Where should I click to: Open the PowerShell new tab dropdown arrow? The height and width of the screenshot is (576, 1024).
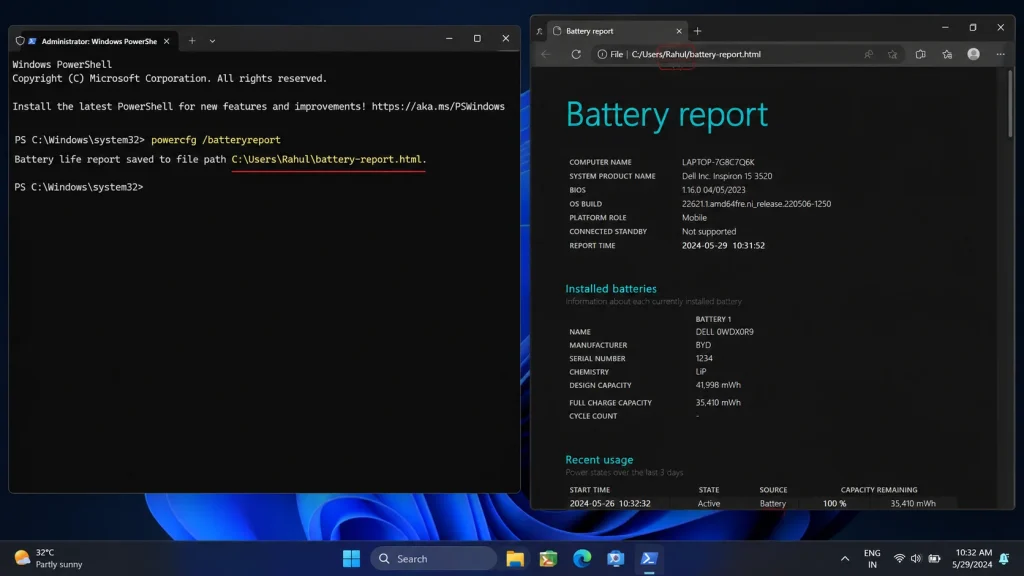[x=212, y=40]
